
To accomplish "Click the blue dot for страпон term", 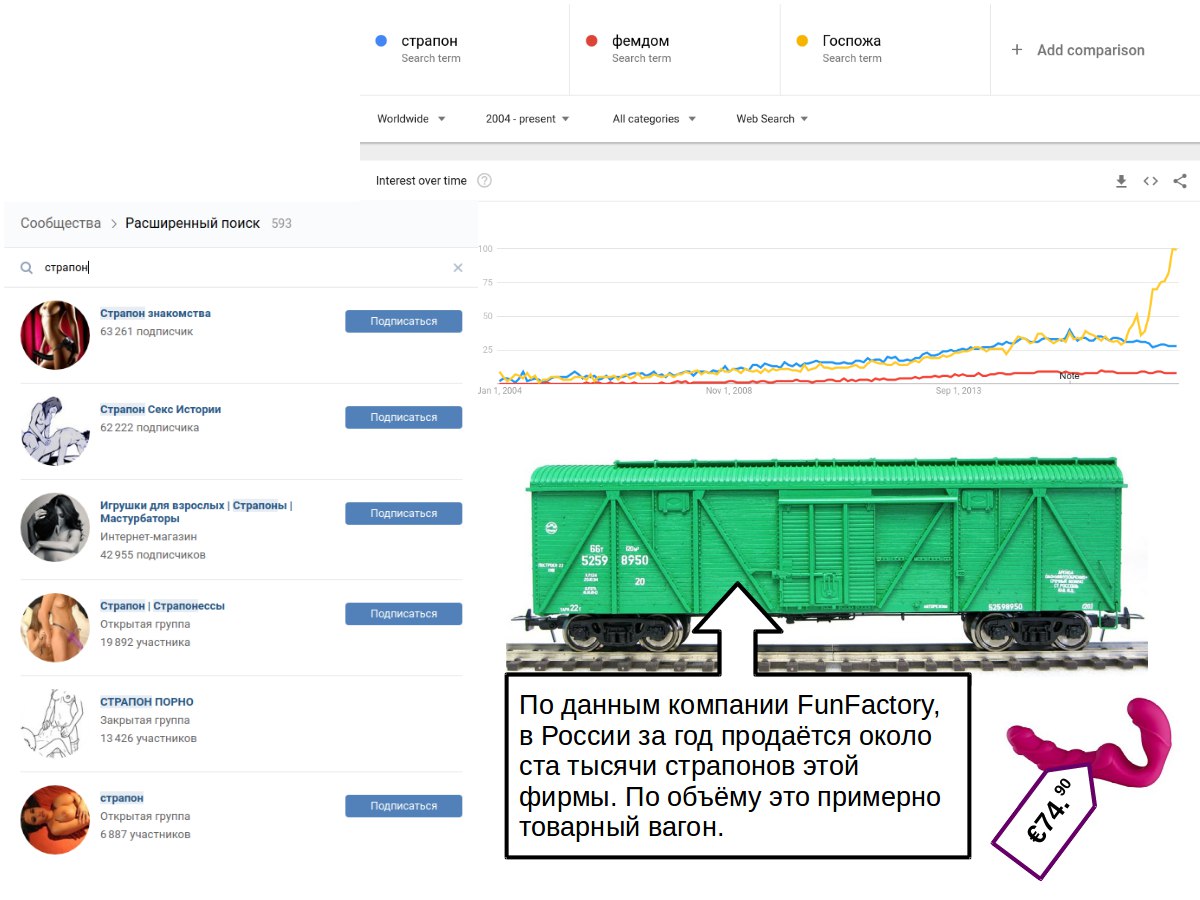I will point(381,41).
